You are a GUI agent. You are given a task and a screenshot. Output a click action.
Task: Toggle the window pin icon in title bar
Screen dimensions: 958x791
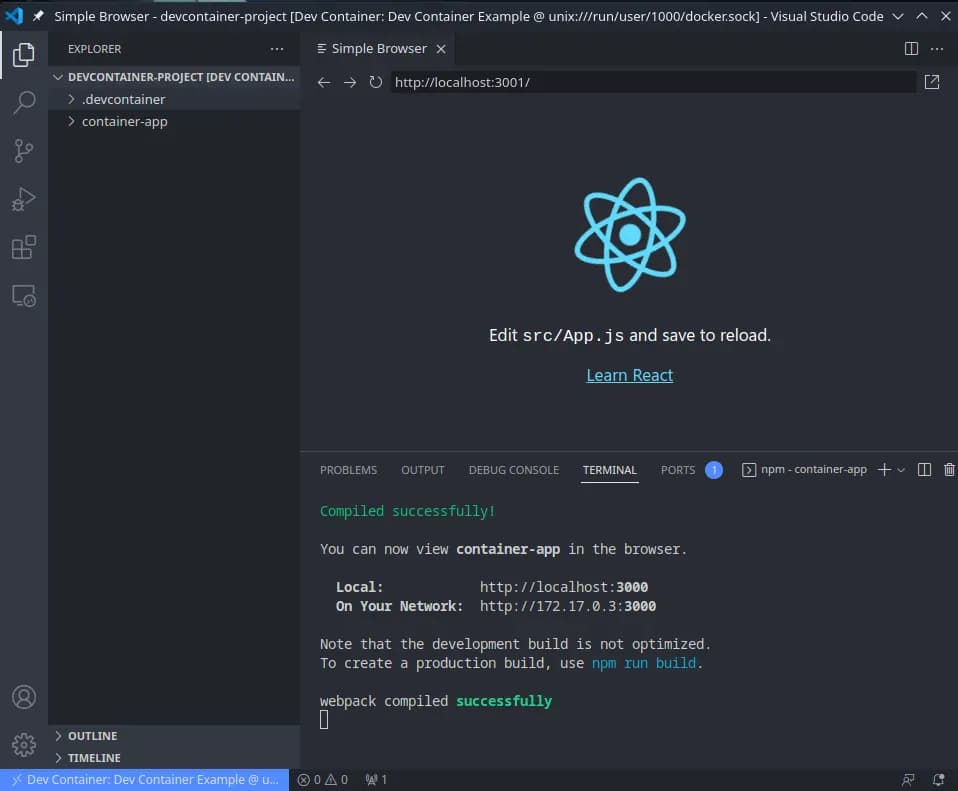pos(38,16)
